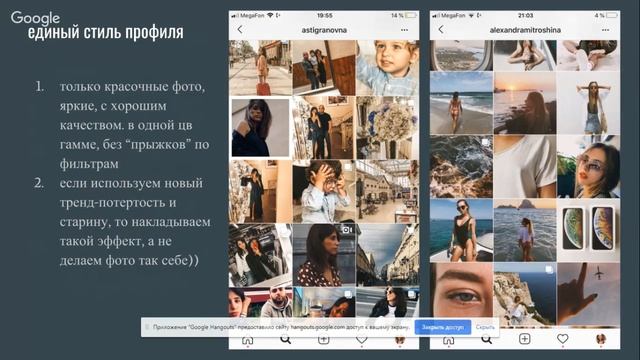Tap the heart activity icon in left phone
This screenshot has width=640, height=360.
(x=362, y=340)
